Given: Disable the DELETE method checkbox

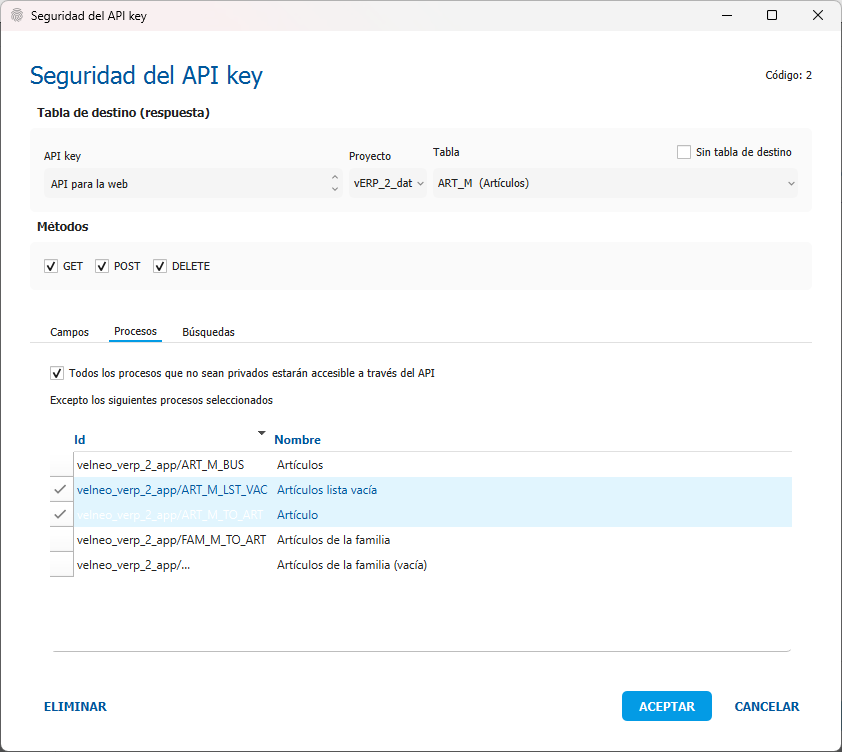Looking at the screenshot, I should pyautogui.click(x=160, y=267).
